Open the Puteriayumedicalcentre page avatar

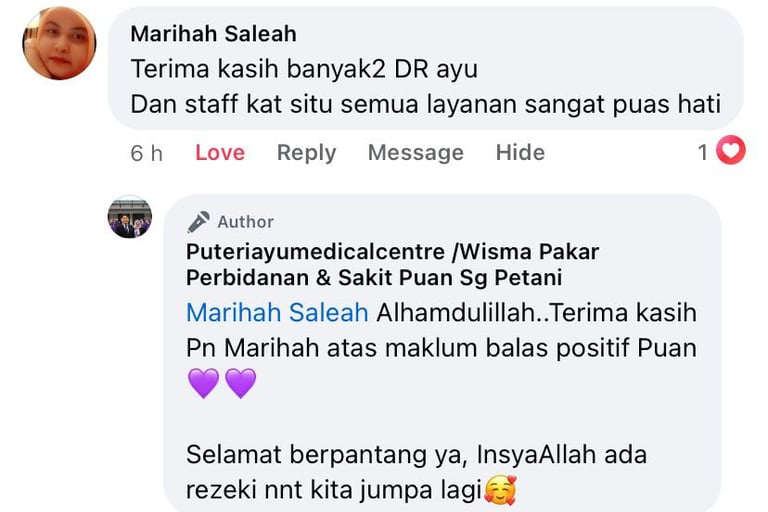click(130, 217)
